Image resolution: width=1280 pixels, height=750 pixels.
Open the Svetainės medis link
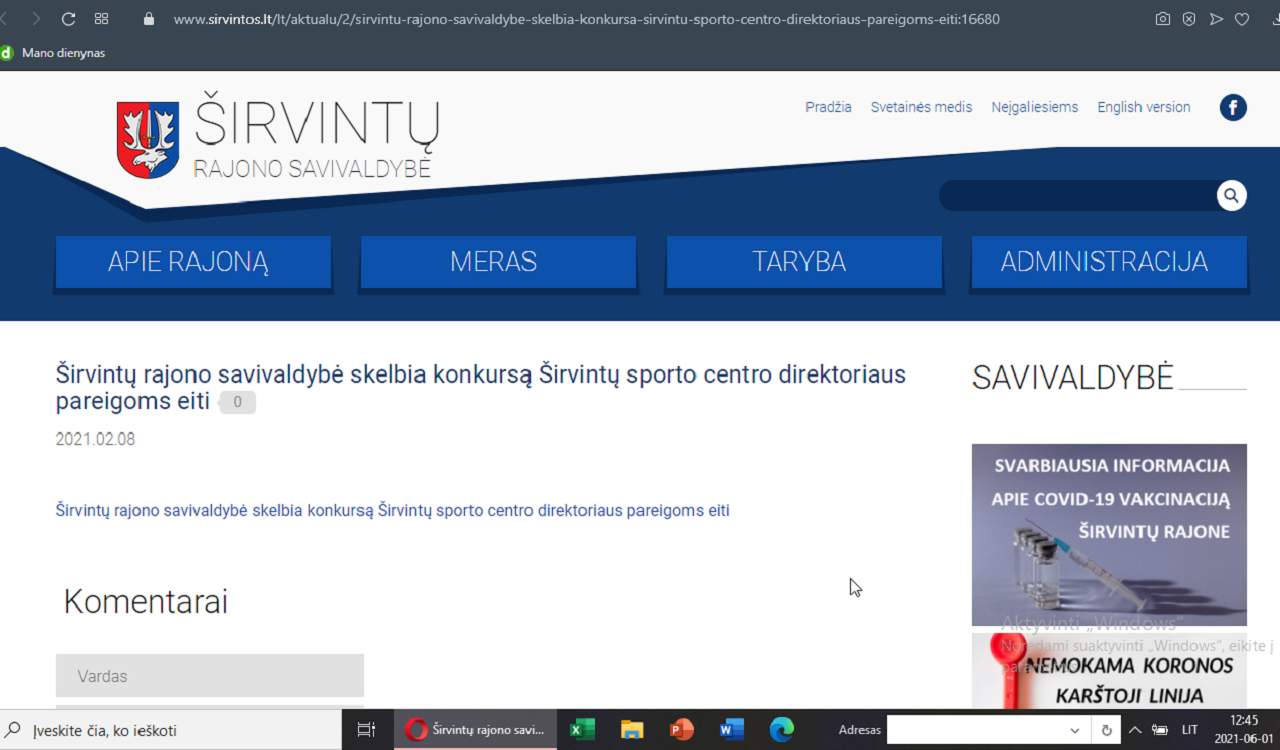tap(921, 107)
